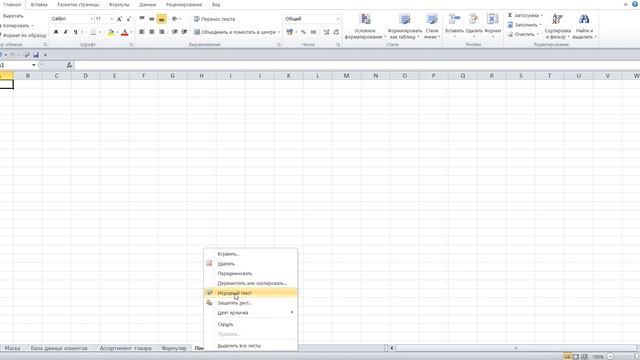
Task: Center cell text horizontally
Action: tap(151, 32)
